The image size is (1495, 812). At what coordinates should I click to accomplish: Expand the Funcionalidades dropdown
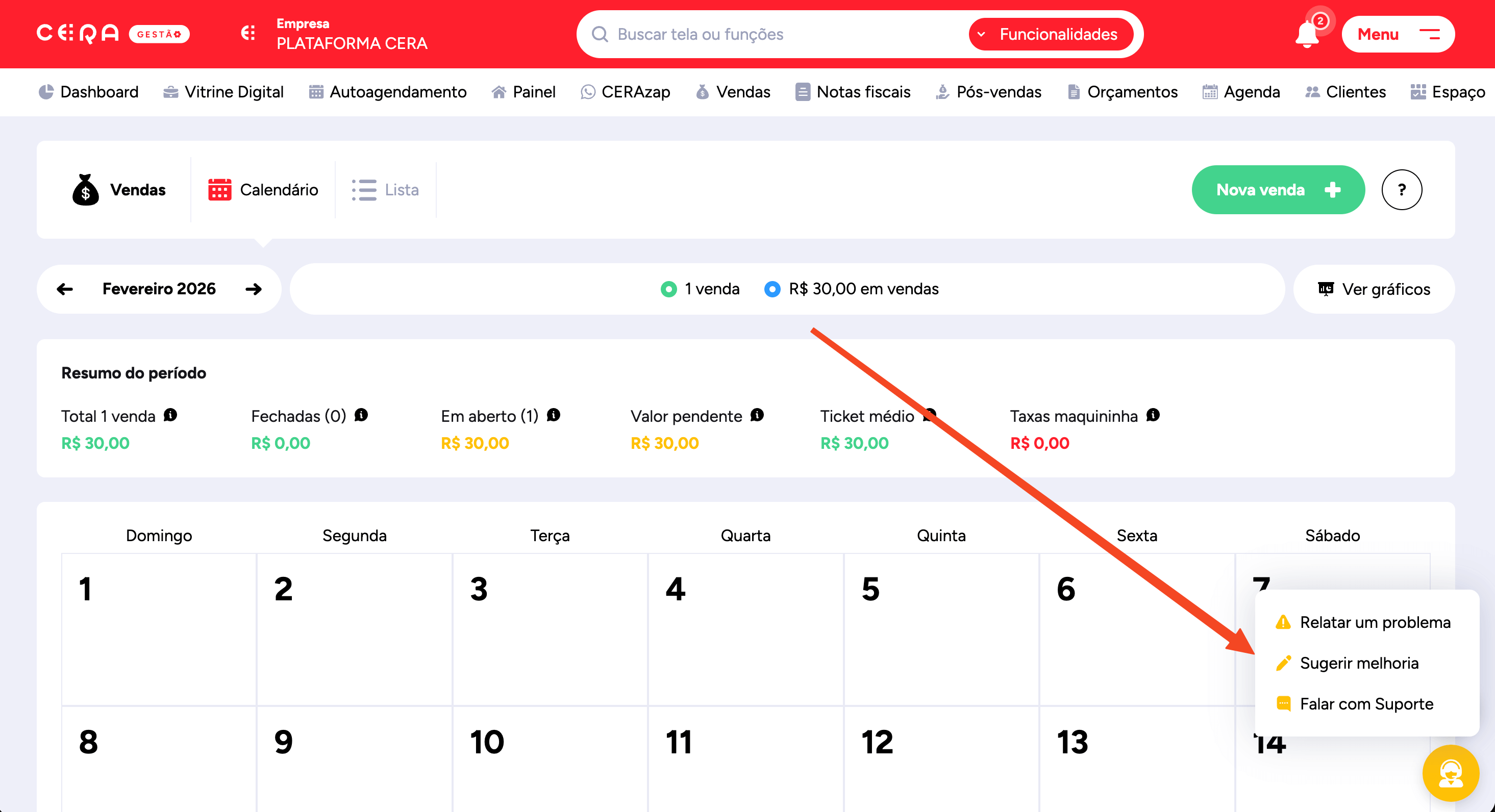point(1051,34)
